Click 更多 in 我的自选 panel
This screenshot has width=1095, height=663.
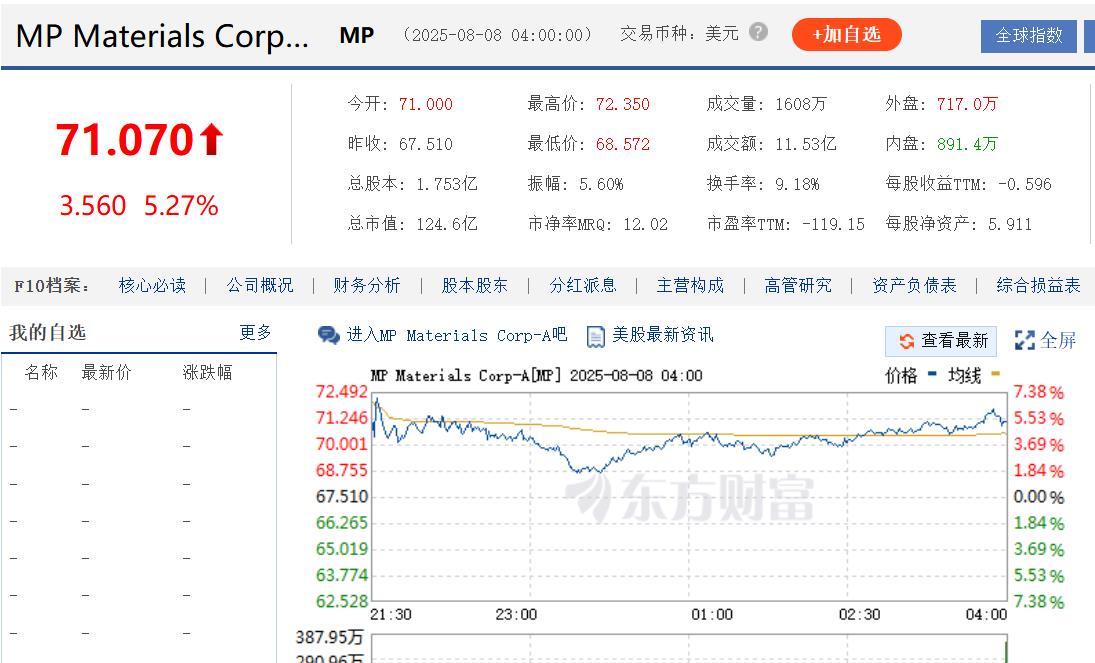coord(255,332)
